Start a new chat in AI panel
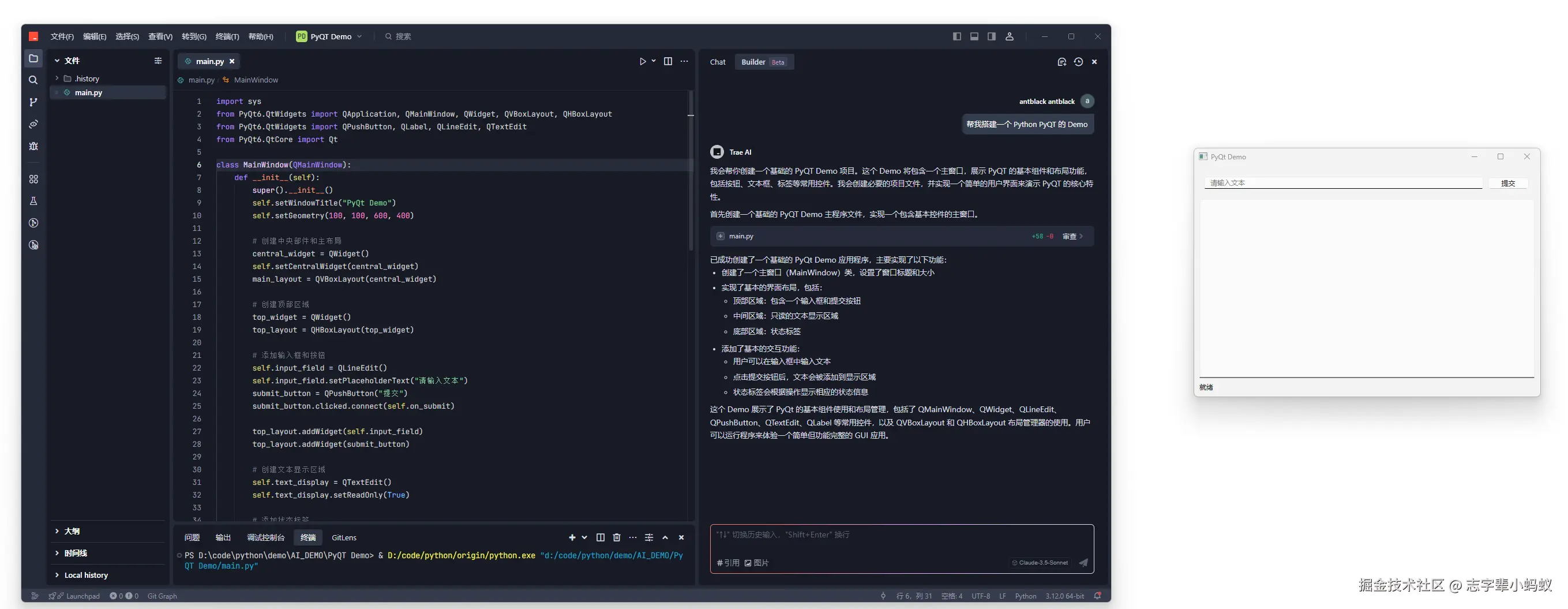The width and height of the screenshot is (1568, 609). pyautogui.click(x=1061, y=62)
